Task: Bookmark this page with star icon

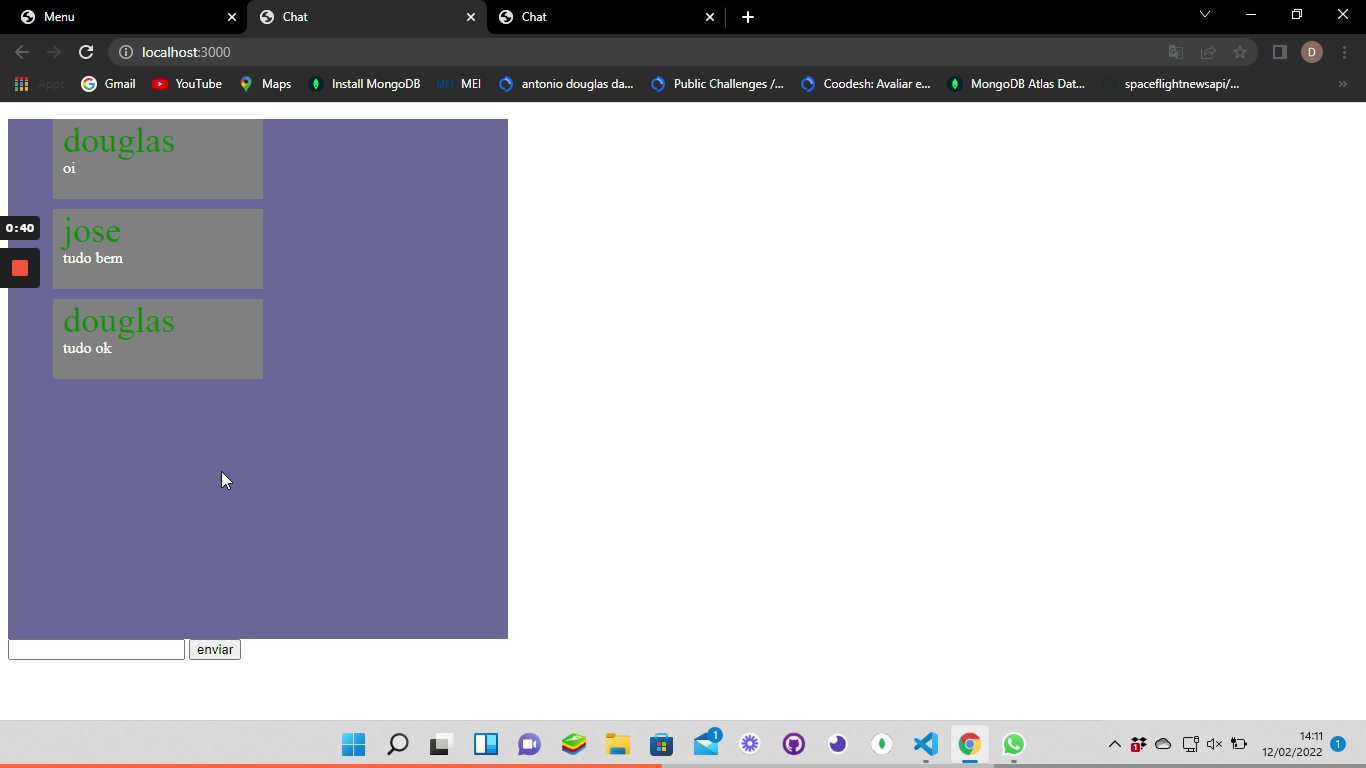Action: (1240, 52)
